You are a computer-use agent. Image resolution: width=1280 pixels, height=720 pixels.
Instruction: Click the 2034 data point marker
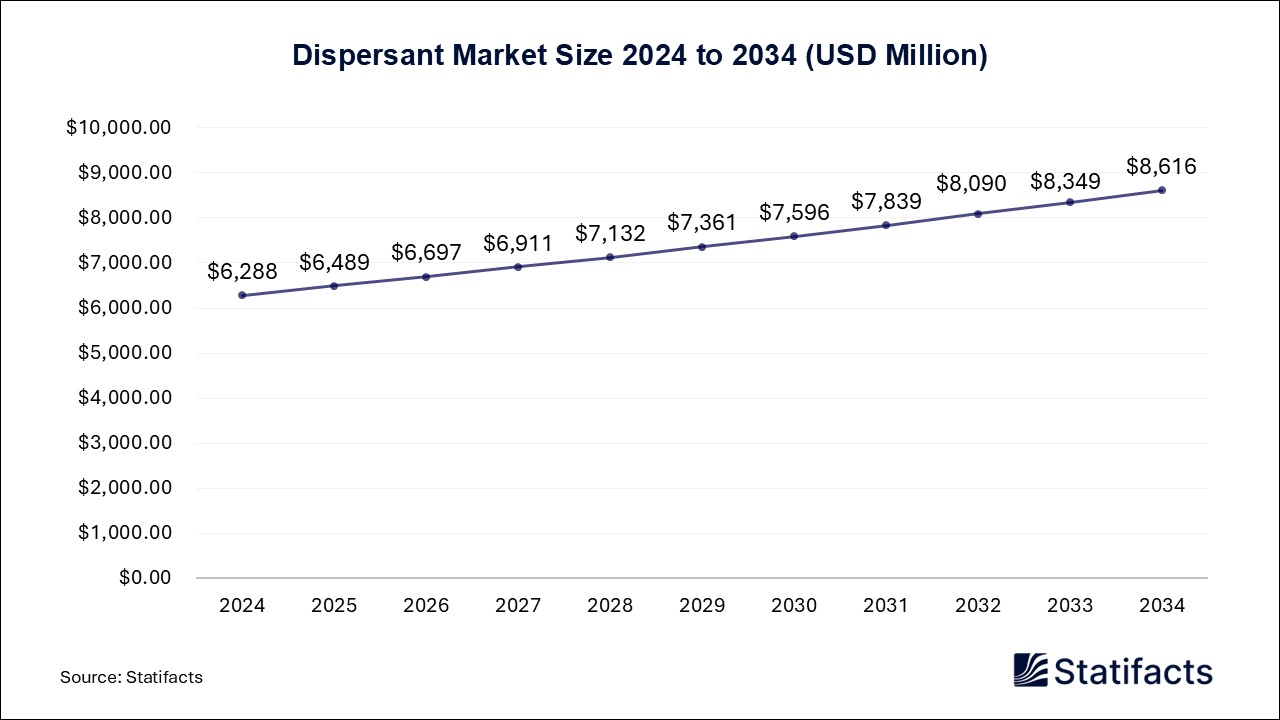(1162, 190)
